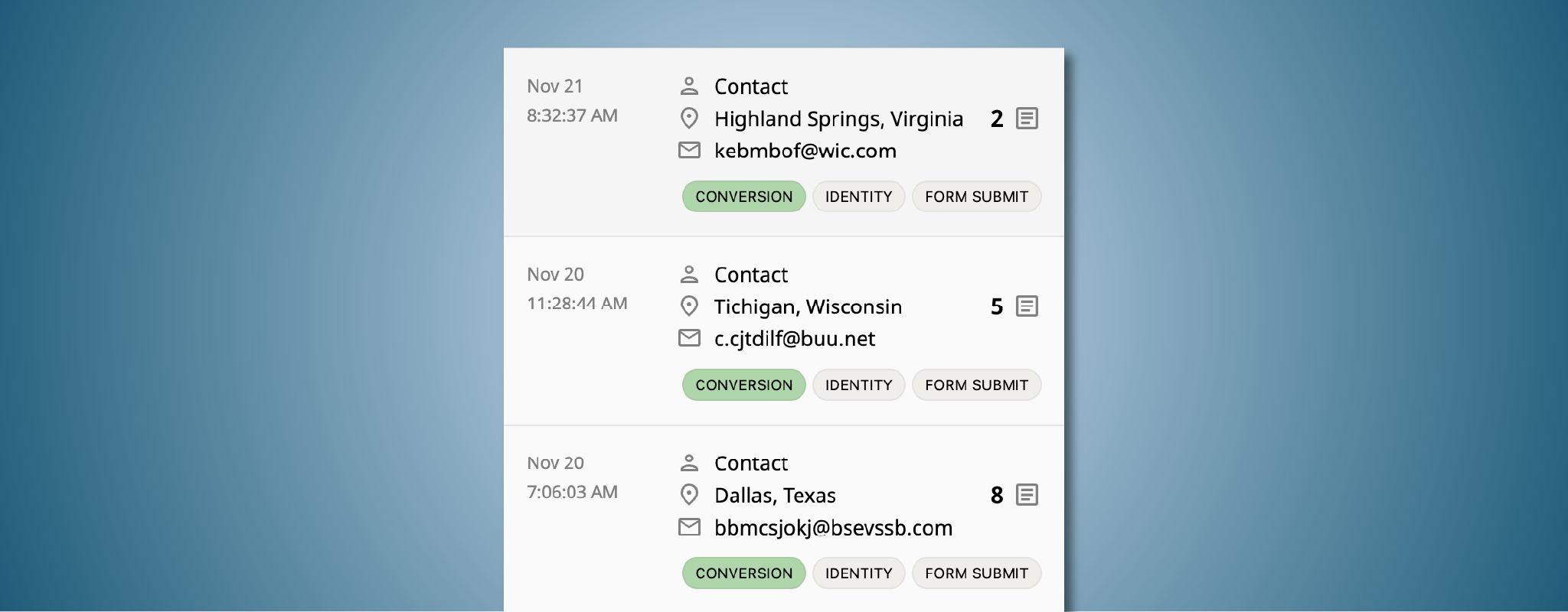Select the FORM SUBMIT tag on Tichigan entry

976,385
